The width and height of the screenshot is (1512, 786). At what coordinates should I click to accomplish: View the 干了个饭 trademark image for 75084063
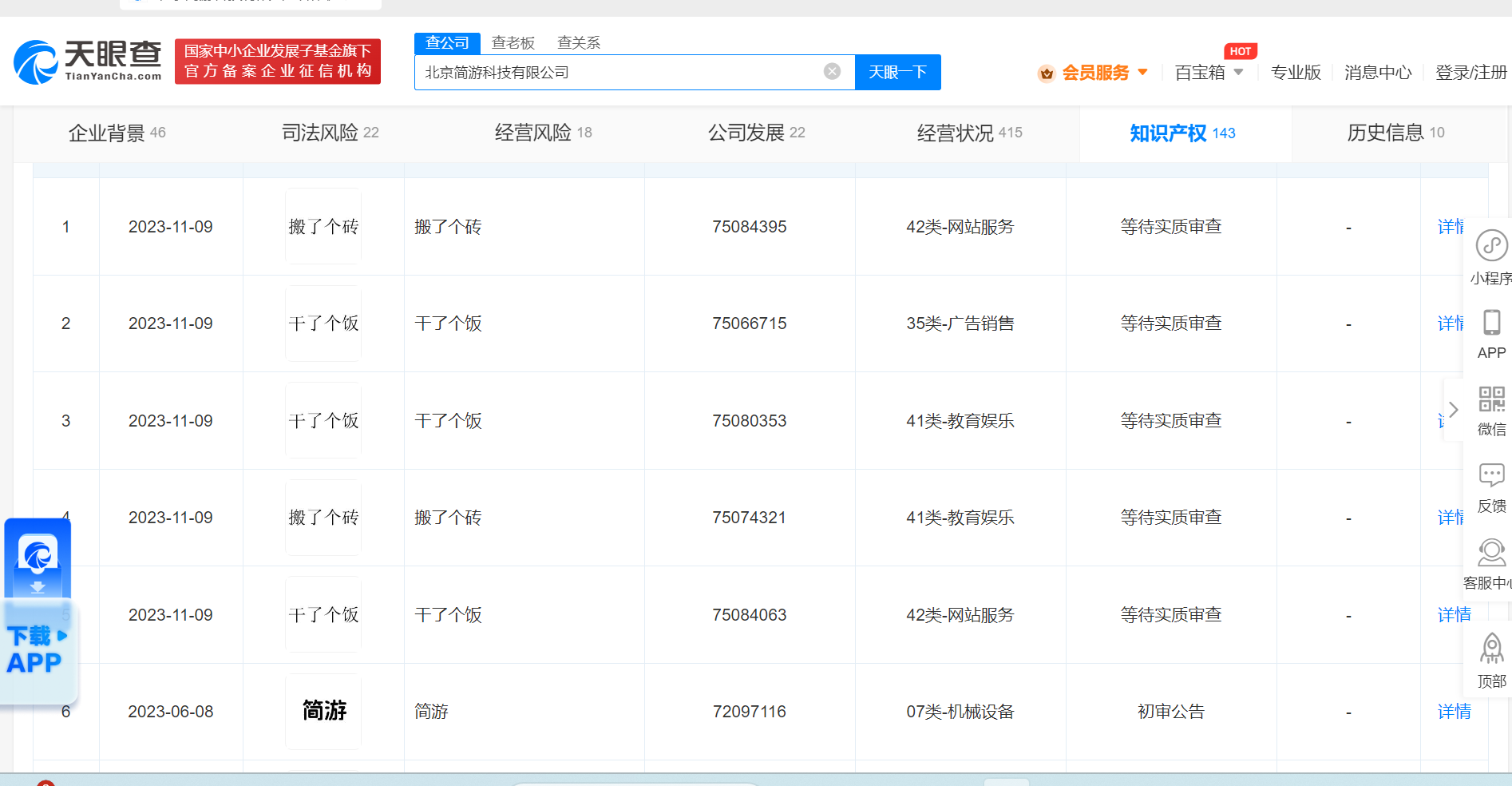click(x=323, y=614)
